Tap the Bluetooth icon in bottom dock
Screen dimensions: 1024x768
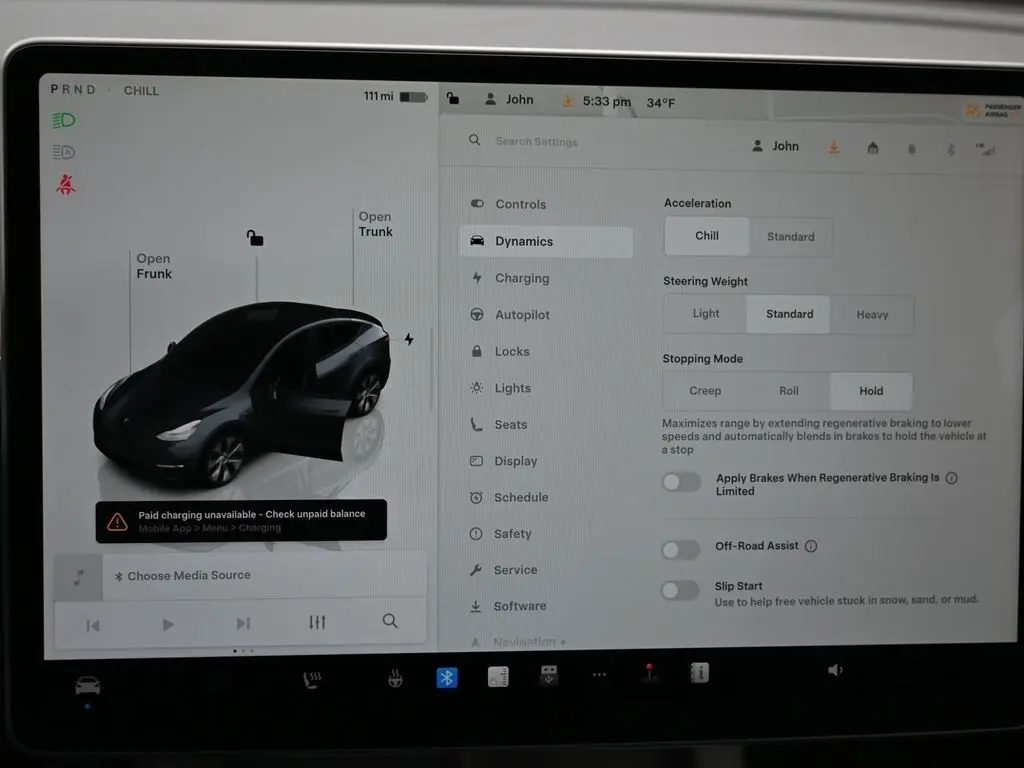(447, 678)
